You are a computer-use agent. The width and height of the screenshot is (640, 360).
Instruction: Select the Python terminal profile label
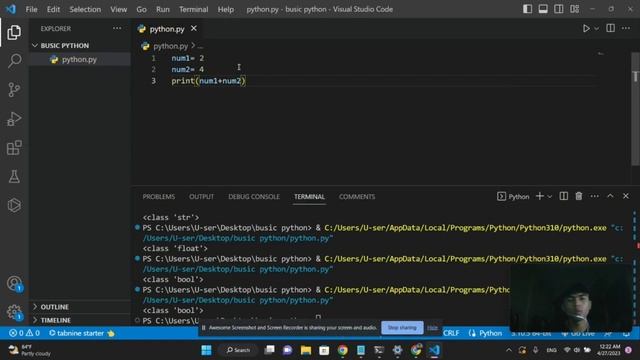(513, 197)
